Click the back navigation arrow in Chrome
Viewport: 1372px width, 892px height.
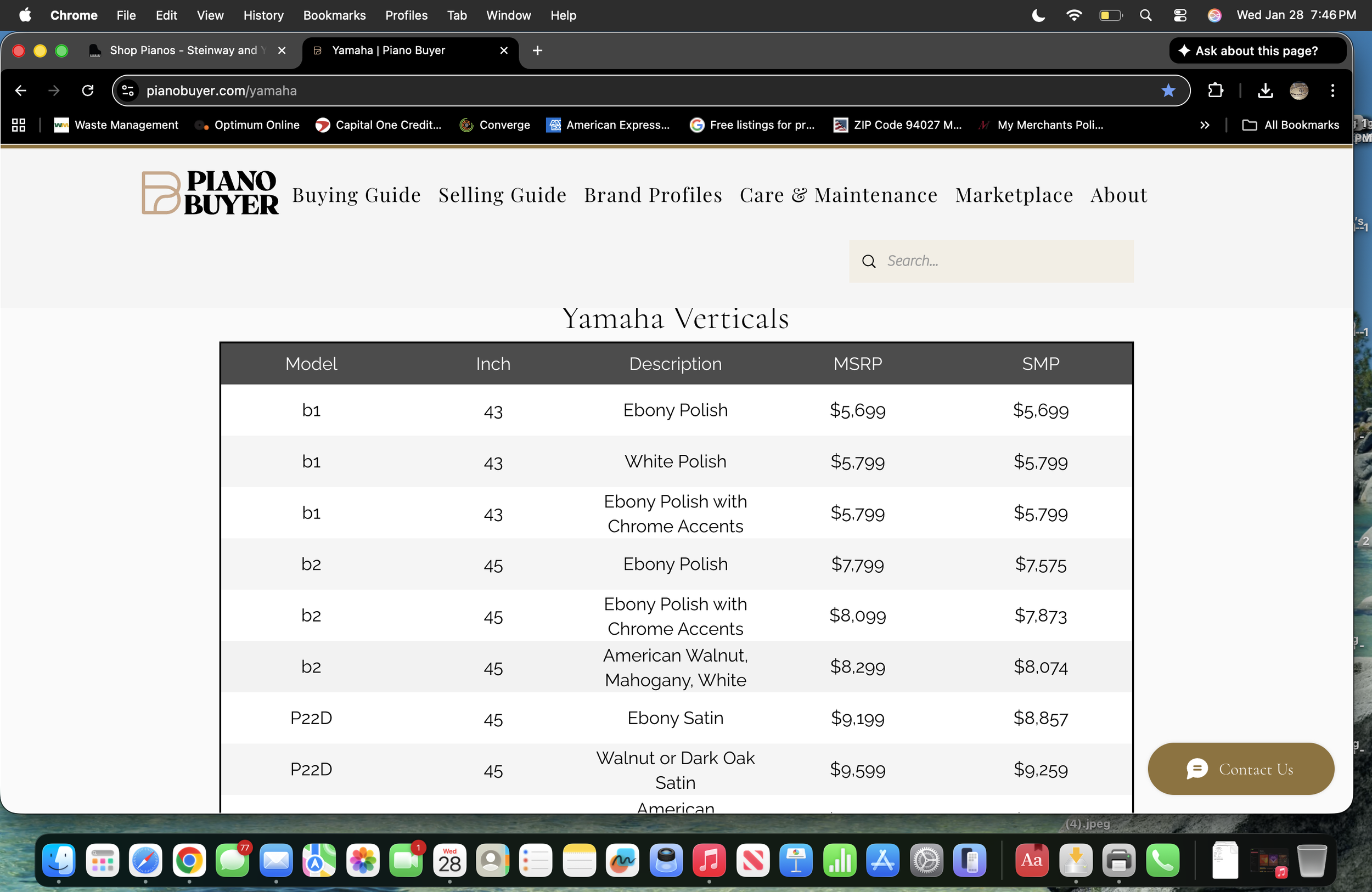click(21, 91)
